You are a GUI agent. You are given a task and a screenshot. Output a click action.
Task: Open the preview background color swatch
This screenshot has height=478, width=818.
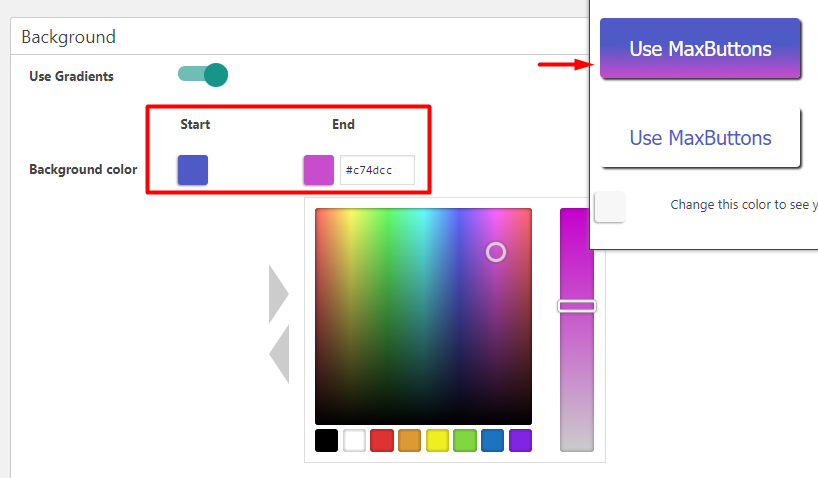[610, 207]
